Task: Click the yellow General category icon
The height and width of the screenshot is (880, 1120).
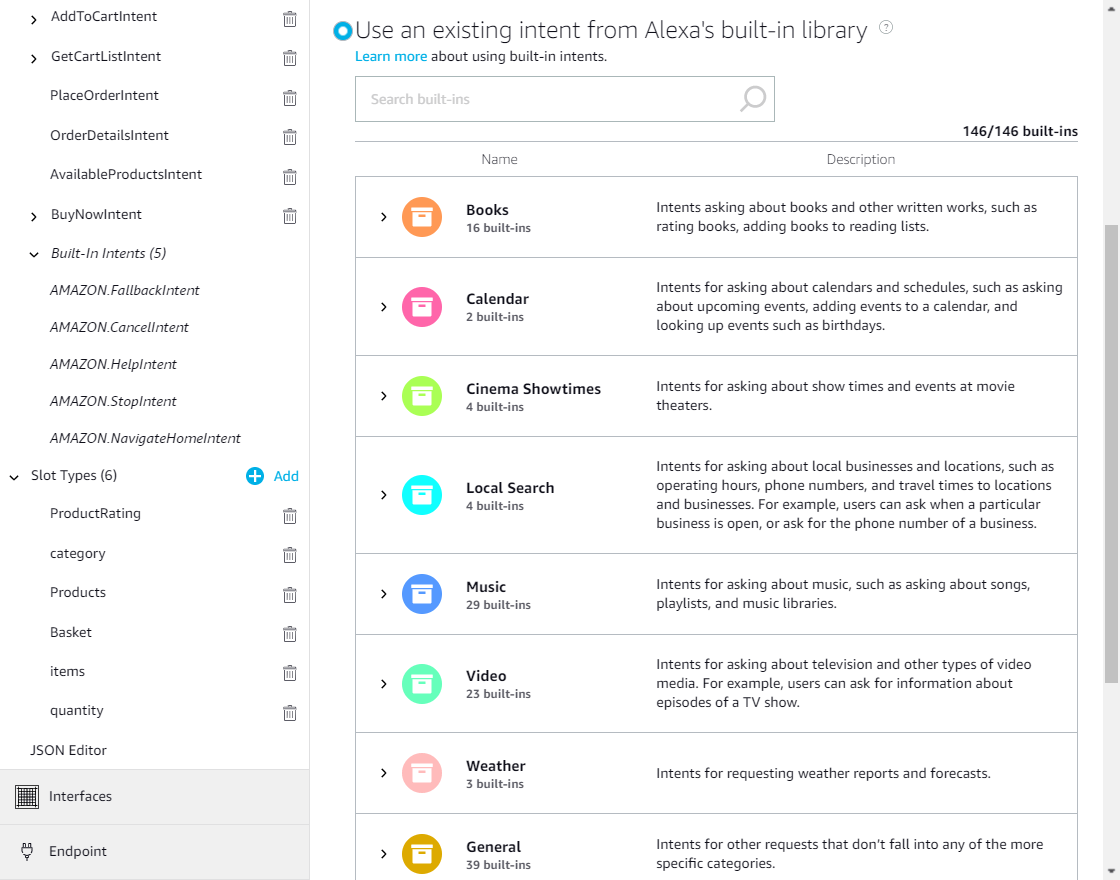Action: click(421, 854)
